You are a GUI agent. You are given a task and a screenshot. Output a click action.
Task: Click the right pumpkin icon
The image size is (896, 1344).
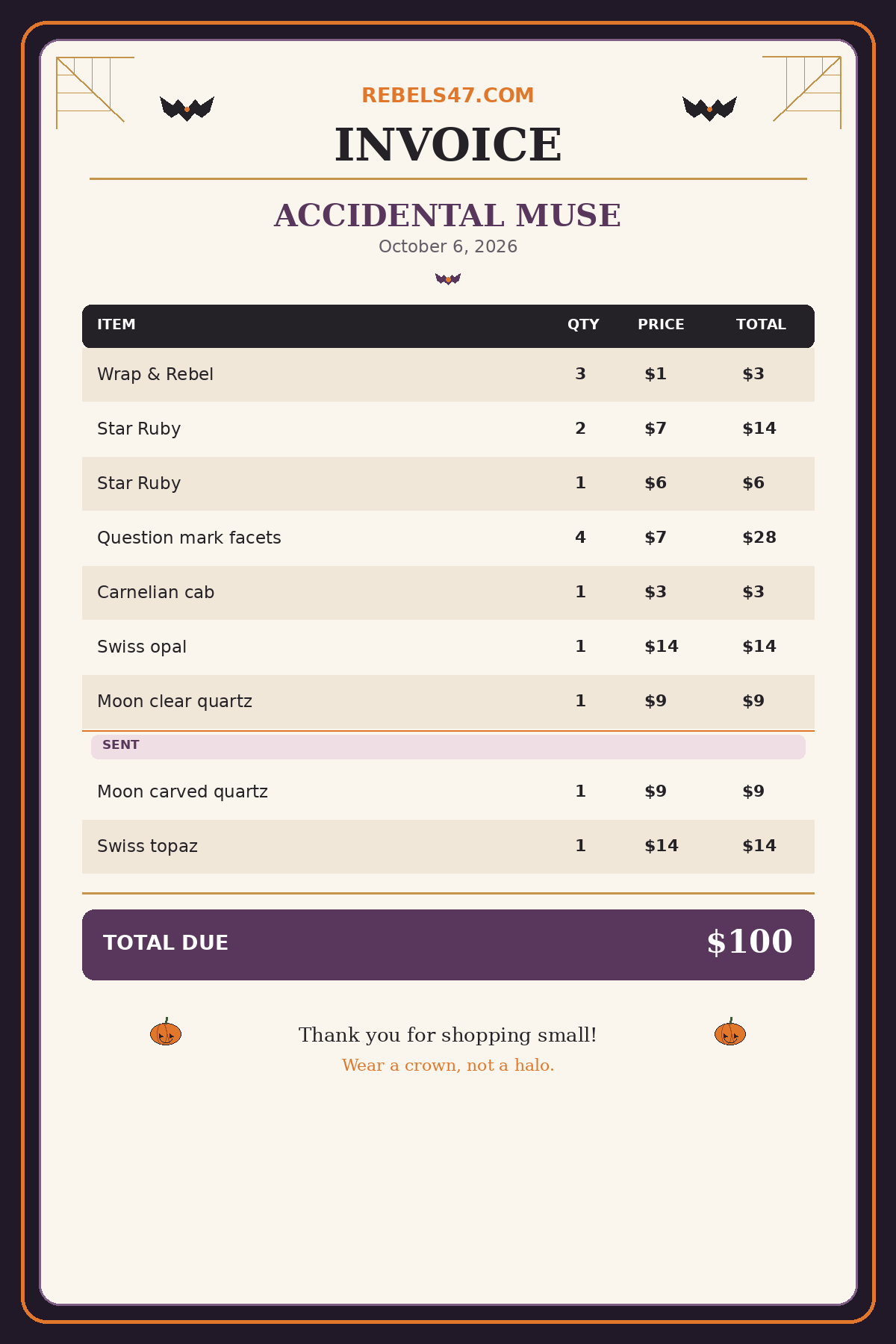coord(730,1032)
